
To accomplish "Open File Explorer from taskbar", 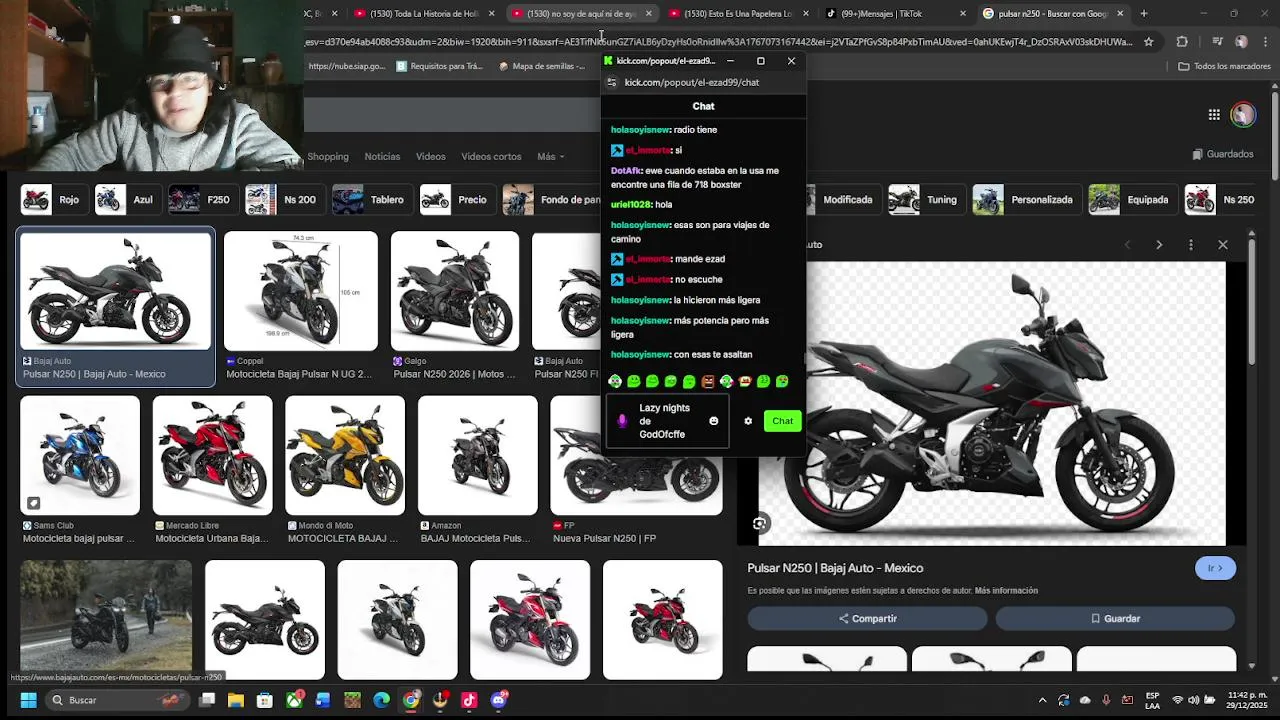I will click(236, 700).
